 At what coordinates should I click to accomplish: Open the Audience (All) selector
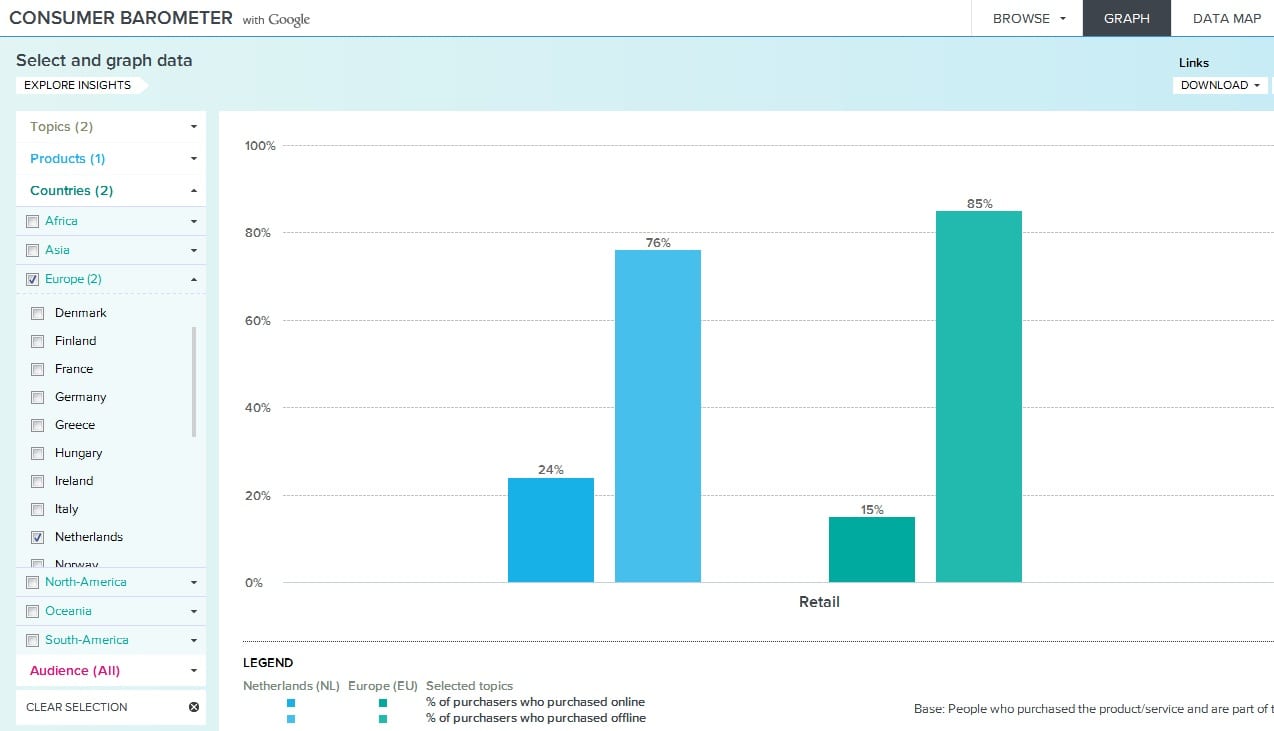[x=110, y=670]
